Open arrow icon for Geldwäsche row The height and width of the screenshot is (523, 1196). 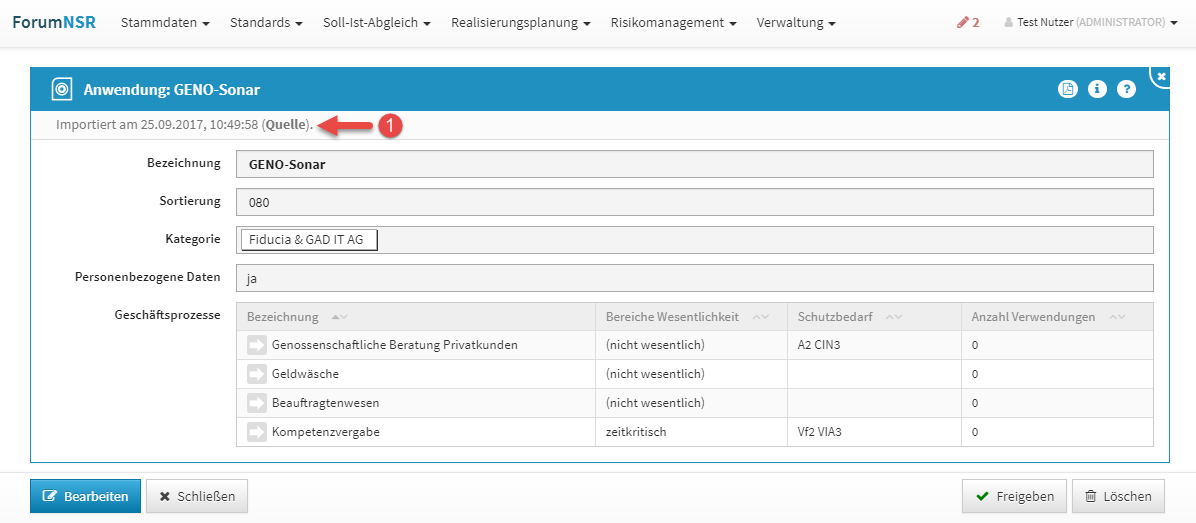click(257, 374)
